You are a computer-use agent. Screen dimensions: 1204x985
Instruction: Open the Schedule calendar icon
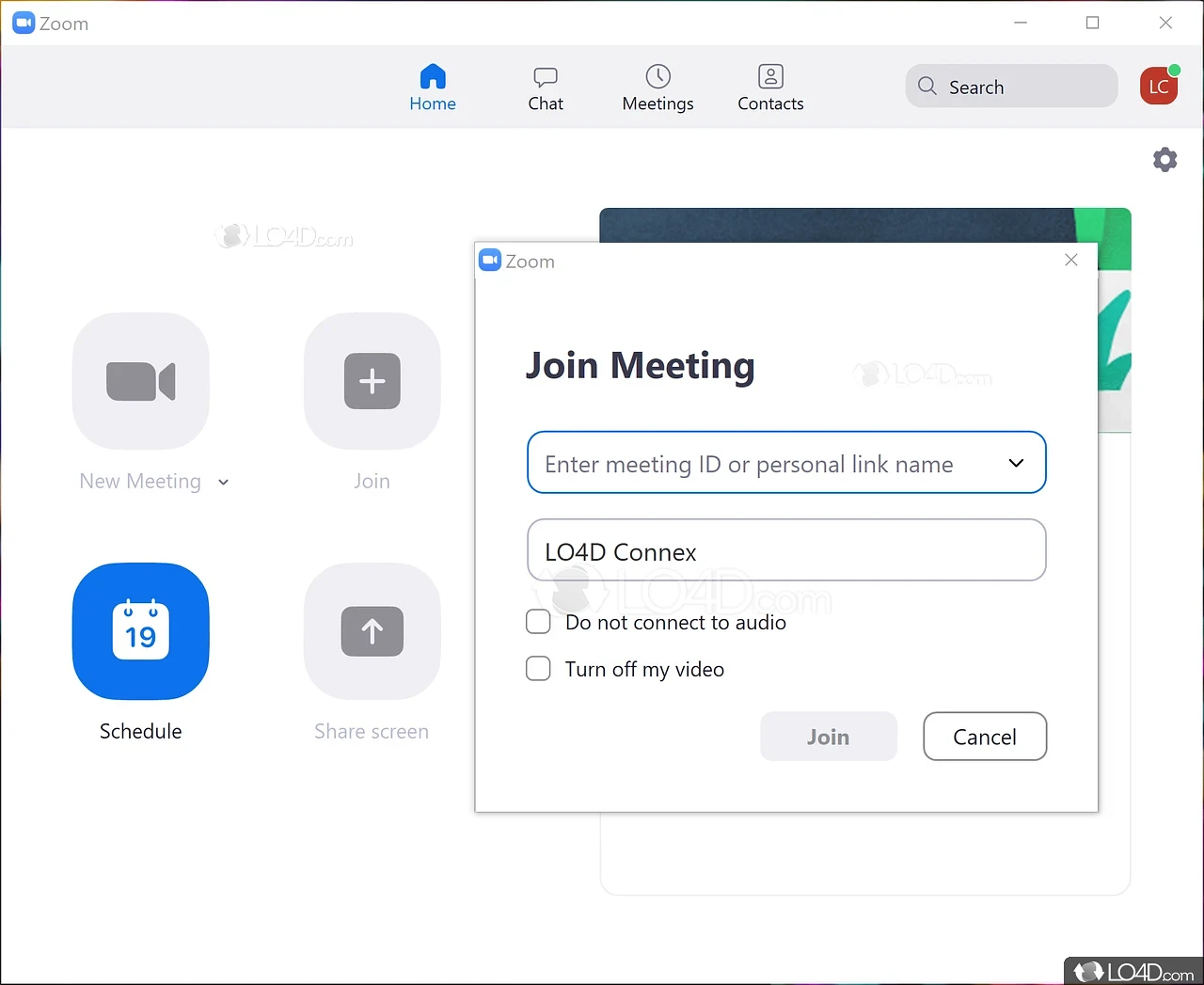(141, 631)
